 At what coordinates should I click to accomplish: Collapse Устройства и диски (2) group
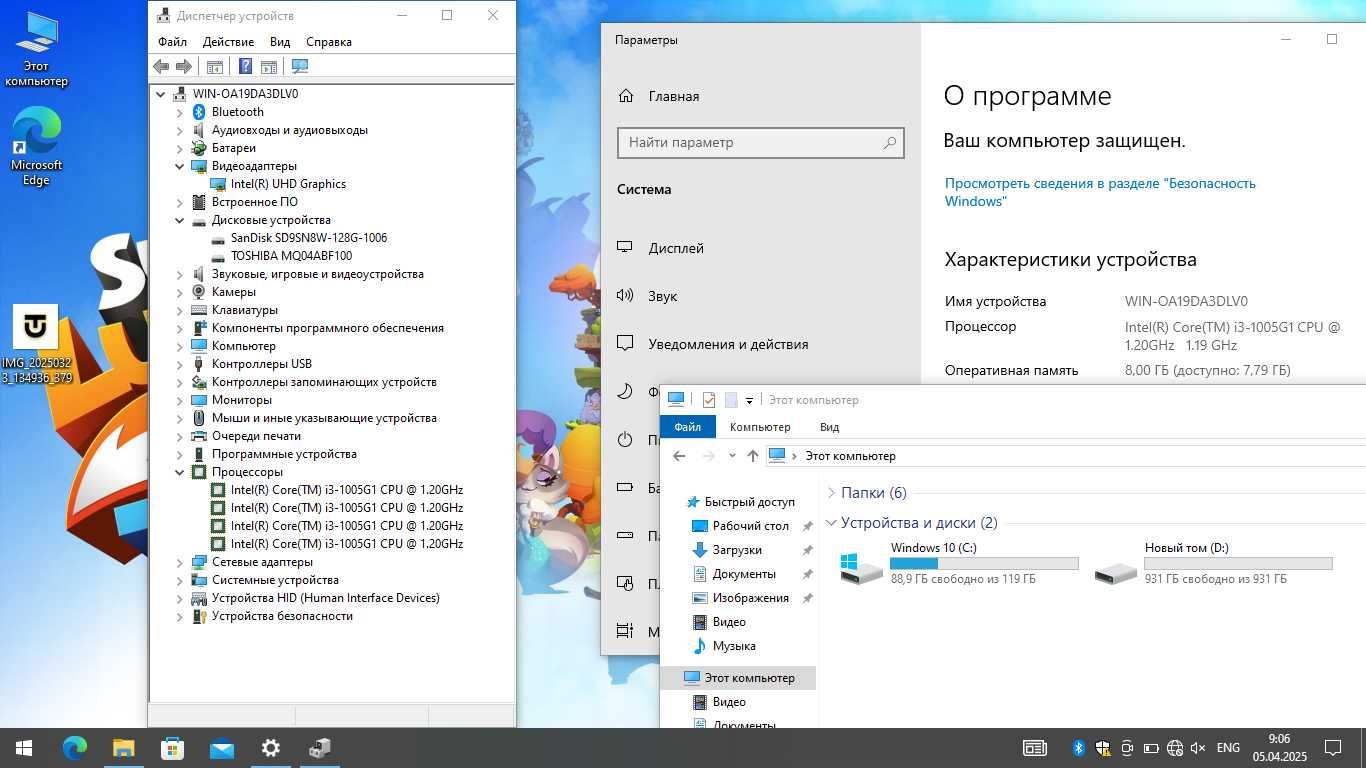(x=831, y=523)
